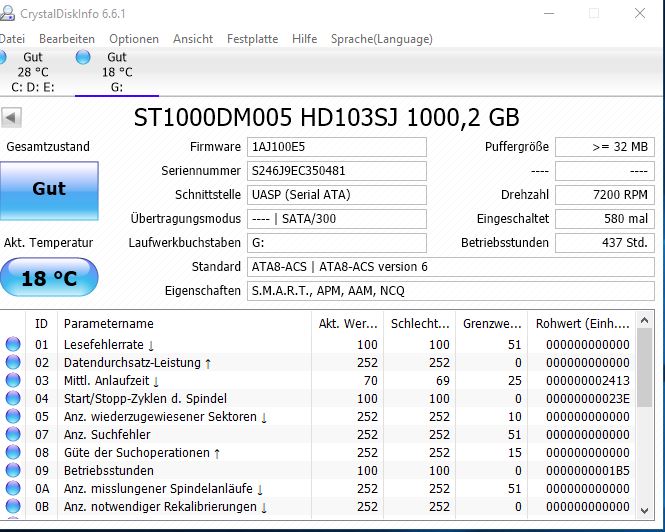The image size is (665, 532).
Task: Click the Eingeschaltet field 580 mal
Action: [x=605, y=219]
